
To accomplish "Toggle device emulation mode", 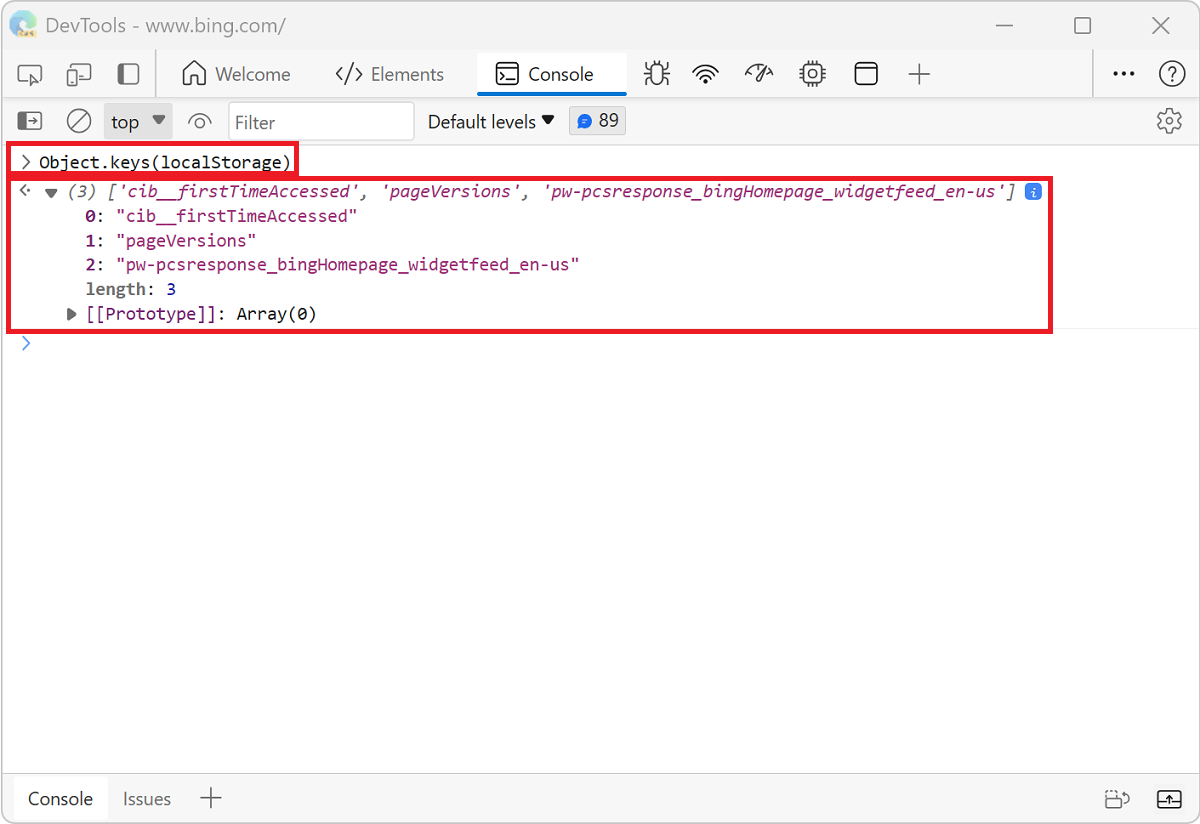I will (79, 73).
